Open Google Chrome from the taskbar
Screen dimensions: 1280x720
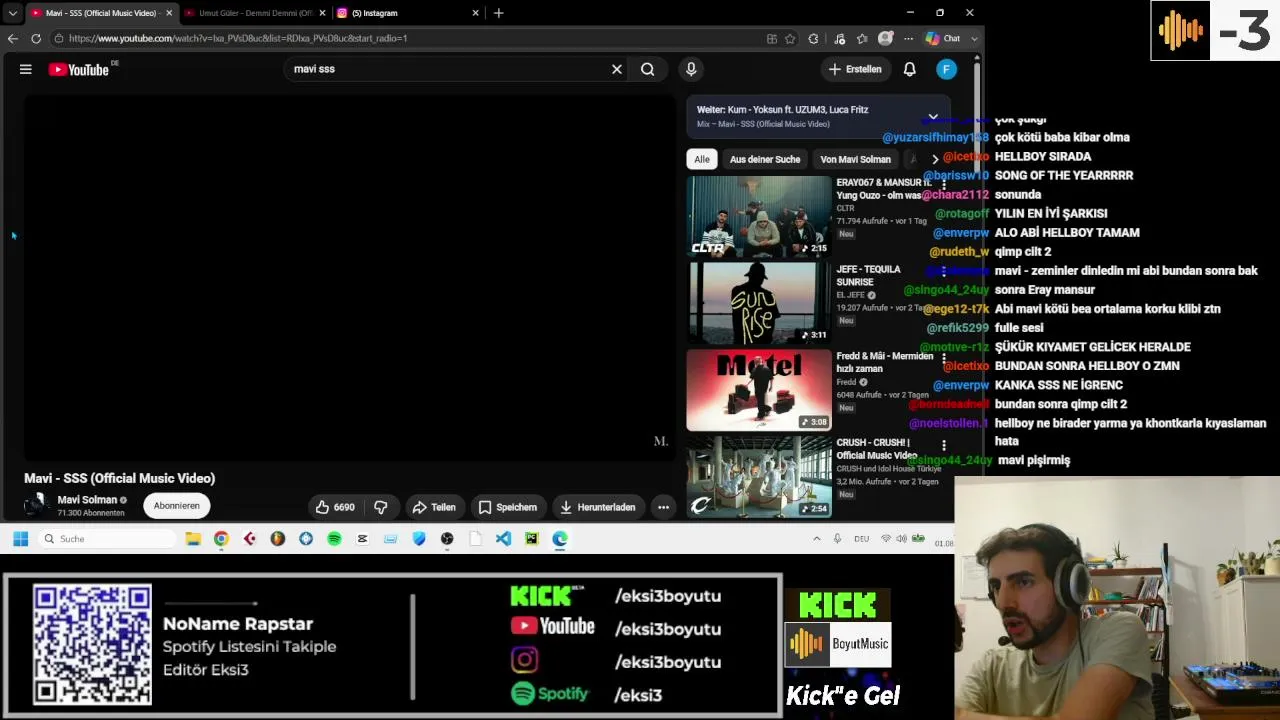click(221, 539)
